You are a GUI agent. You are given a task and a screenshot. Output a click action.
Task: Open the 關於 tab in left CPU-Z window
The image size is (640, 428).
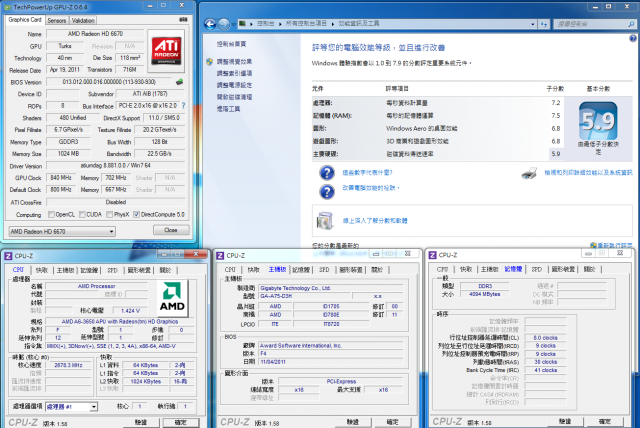click(165, 270)
